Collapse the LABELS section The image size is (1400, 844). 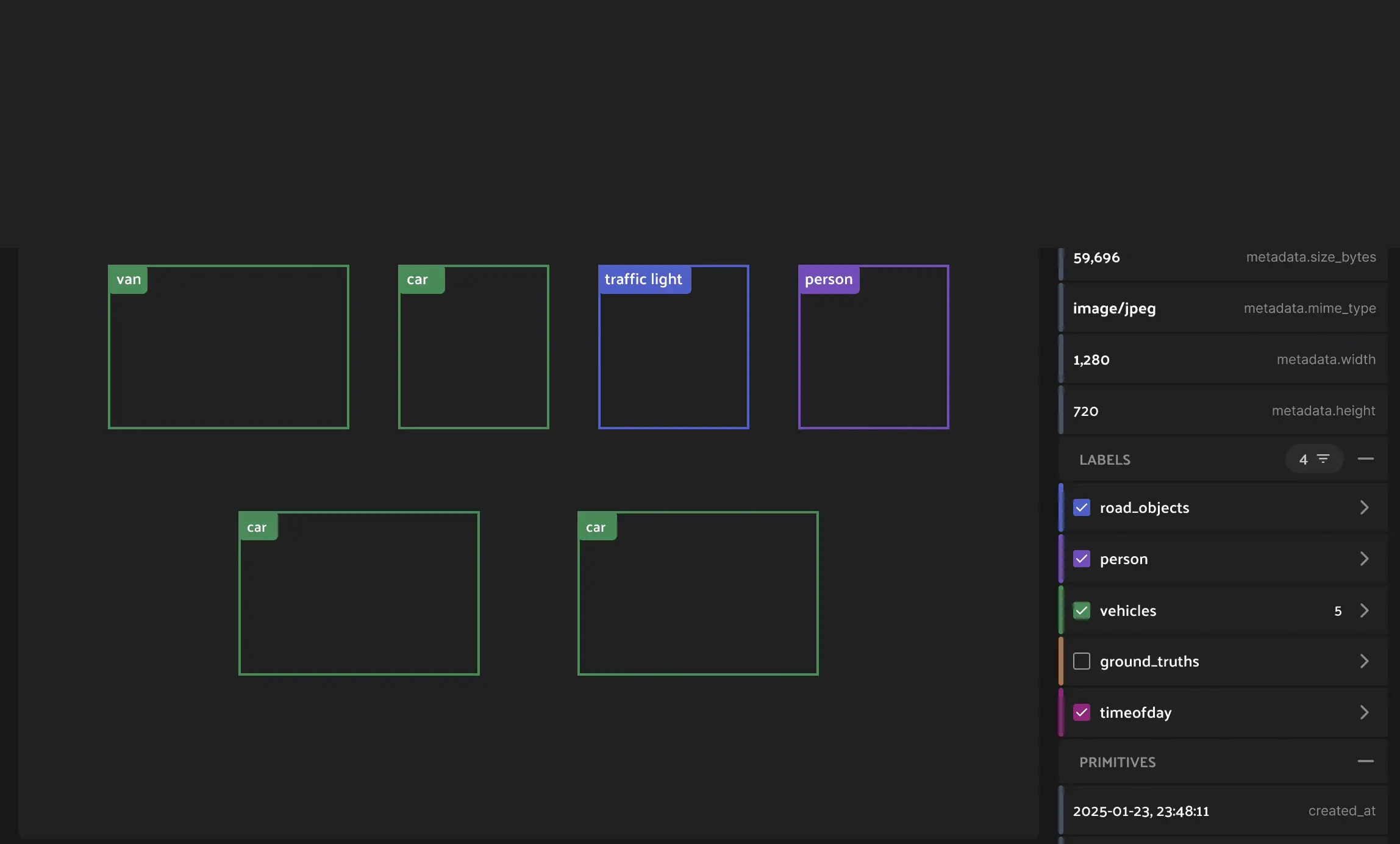coord(1365,459)
